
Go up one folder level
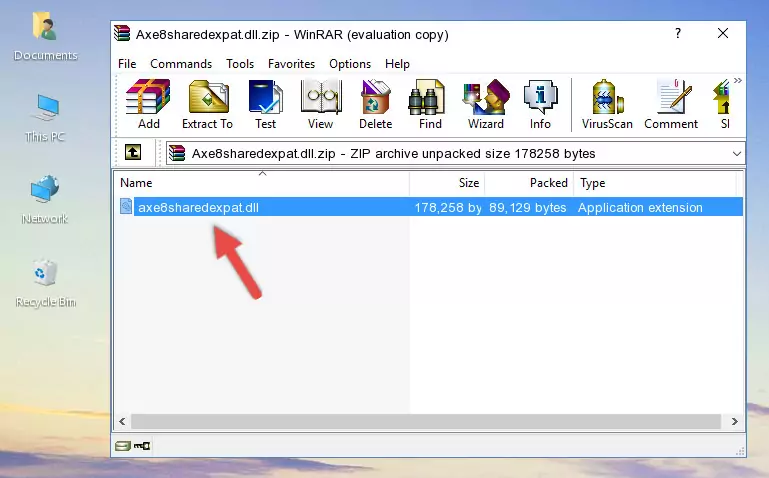pyautogui.click(x=133, y=152)
